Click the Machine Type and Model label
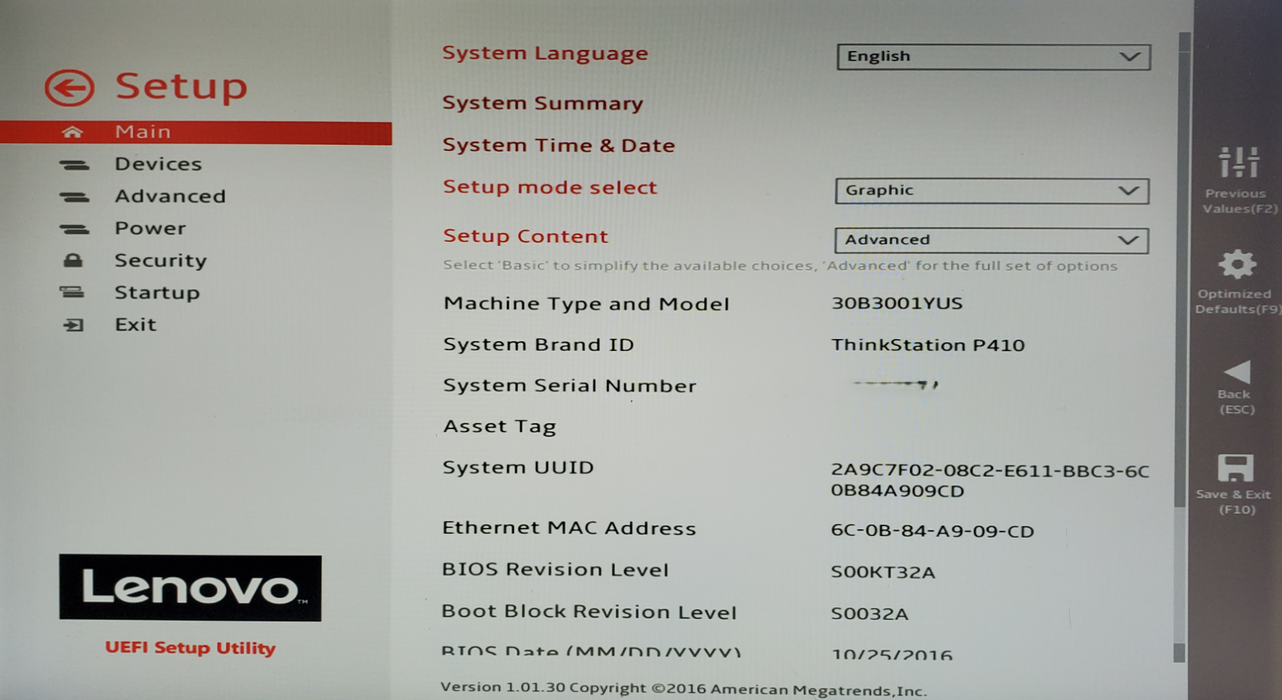Viewport: 1282px width, 700px height. [x=586, y=304]
